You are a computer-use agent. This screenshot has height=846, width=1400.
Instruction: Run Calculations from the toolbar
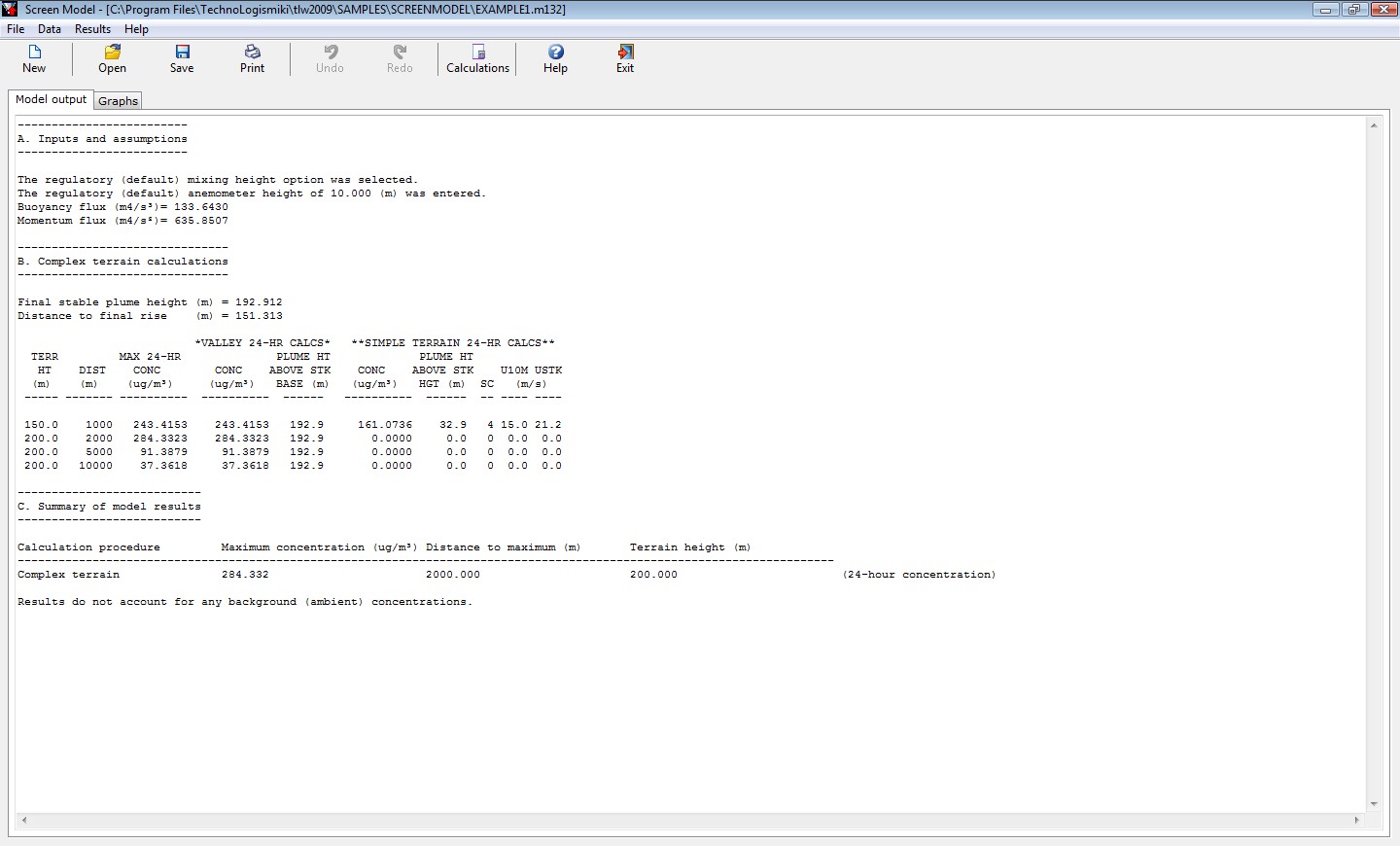[477, 58]
